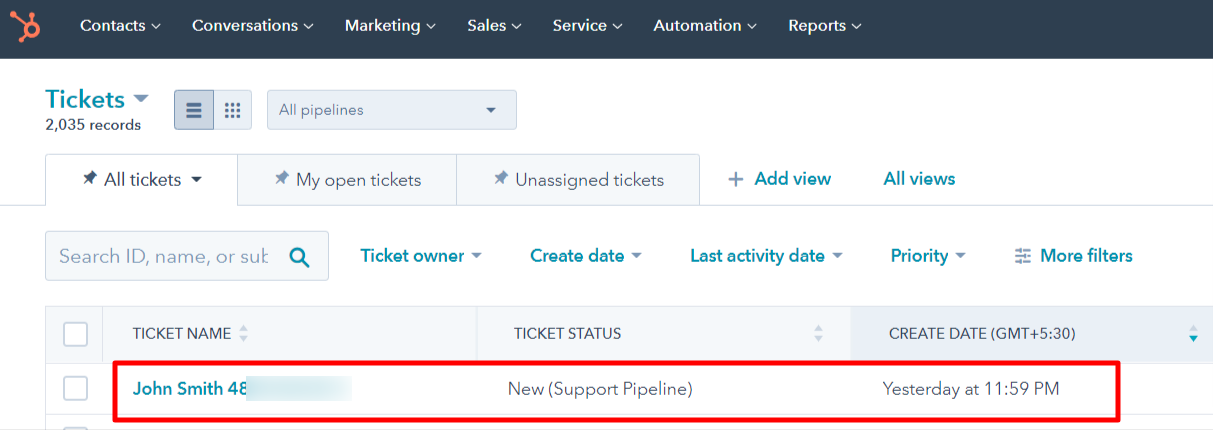Switch to Unassigned tickets tab
This screenshot has height=430, width=1213.
click(578, 180)
